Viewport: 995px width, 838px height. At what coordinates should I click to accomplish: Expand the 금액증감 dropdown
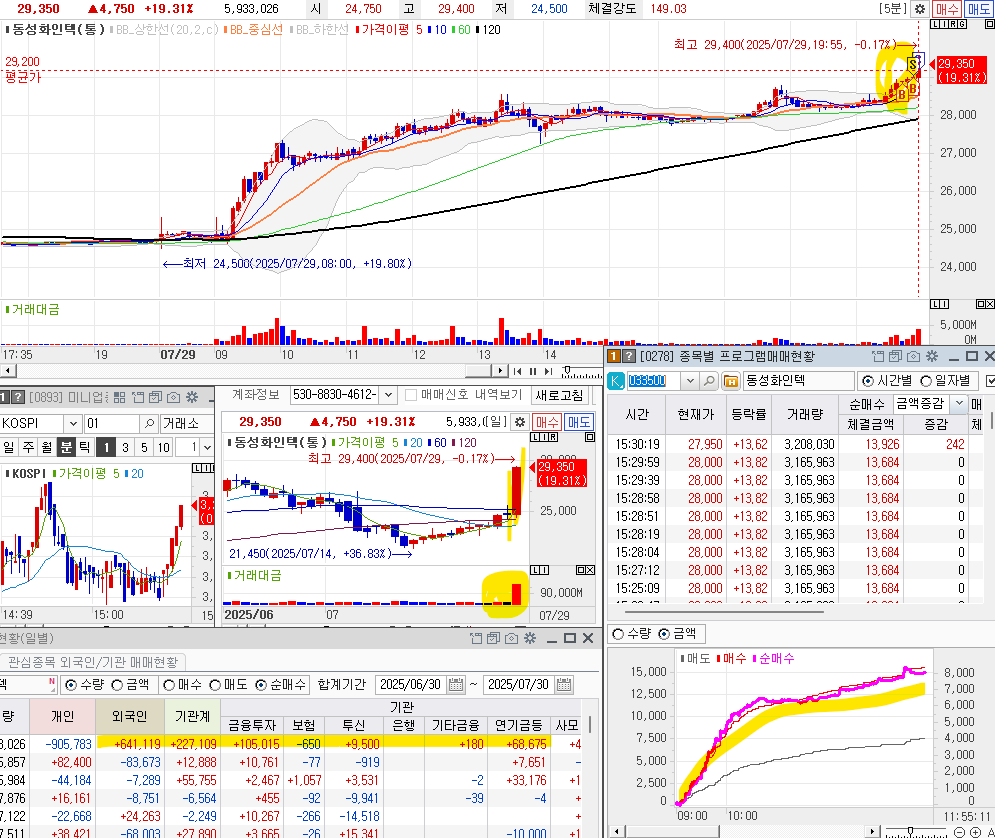[x=959, y=403]
